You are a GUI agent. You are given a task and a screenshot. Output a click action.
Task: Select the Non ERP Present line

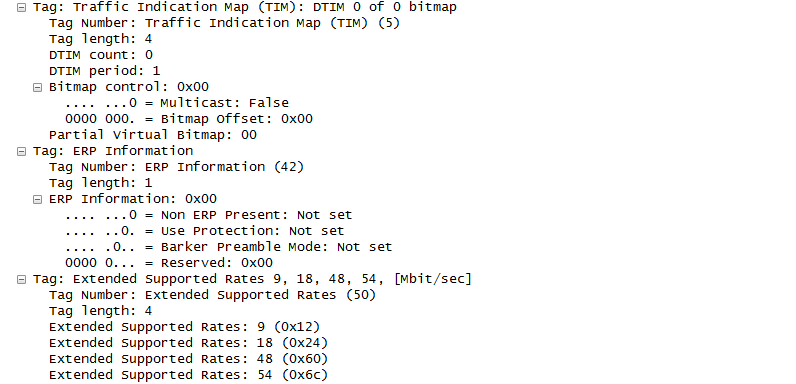(x=209, y=215)
